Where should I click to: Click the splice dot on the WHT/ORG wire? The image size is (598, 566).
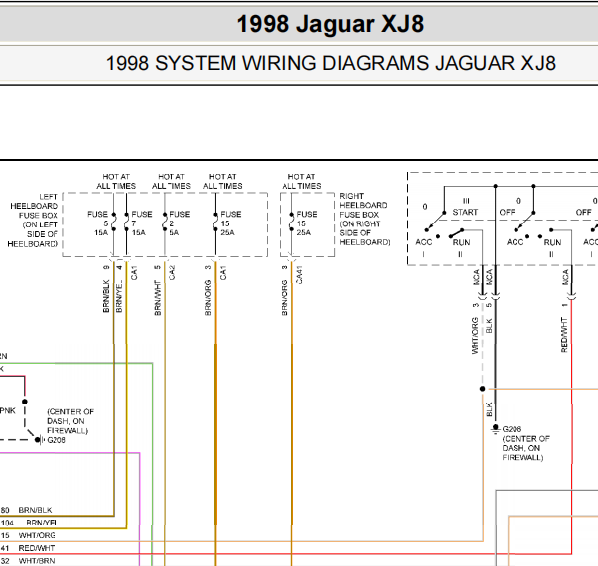point(482,389)
